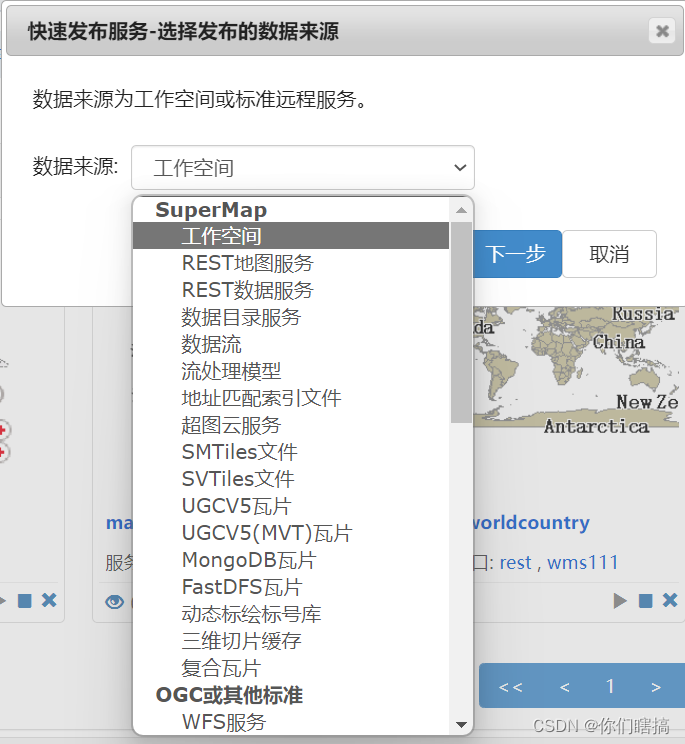Image resolution: width=685 pixels, height=744 pixels.
Task: Select 工作空间 in the dropdown list
Action: 291,236
